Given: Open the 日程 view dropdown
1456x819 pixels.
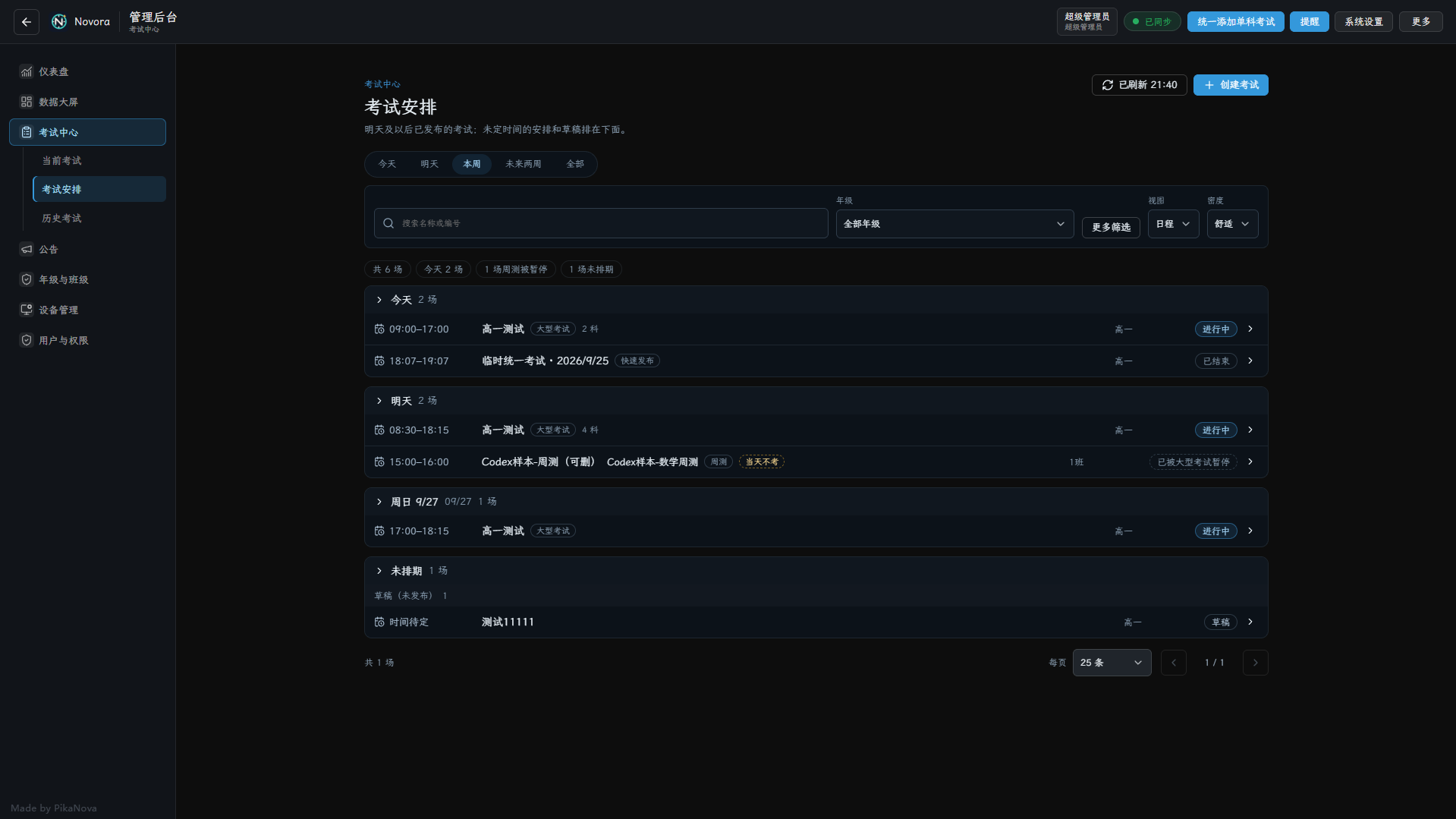Looking at the screenshot, I should (x=1174, y=224).
